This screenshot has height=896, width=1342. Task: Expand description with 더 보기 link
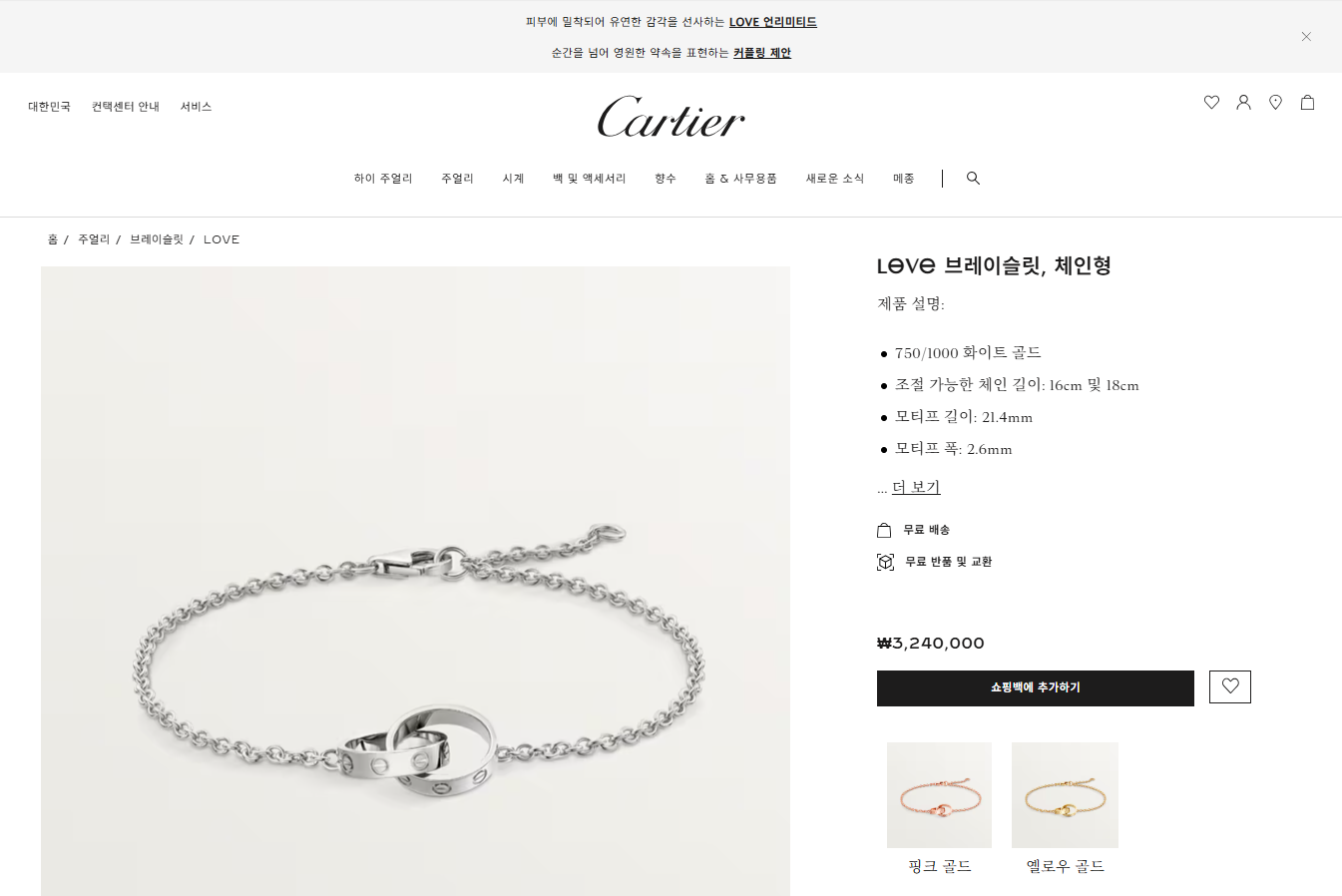916,487
